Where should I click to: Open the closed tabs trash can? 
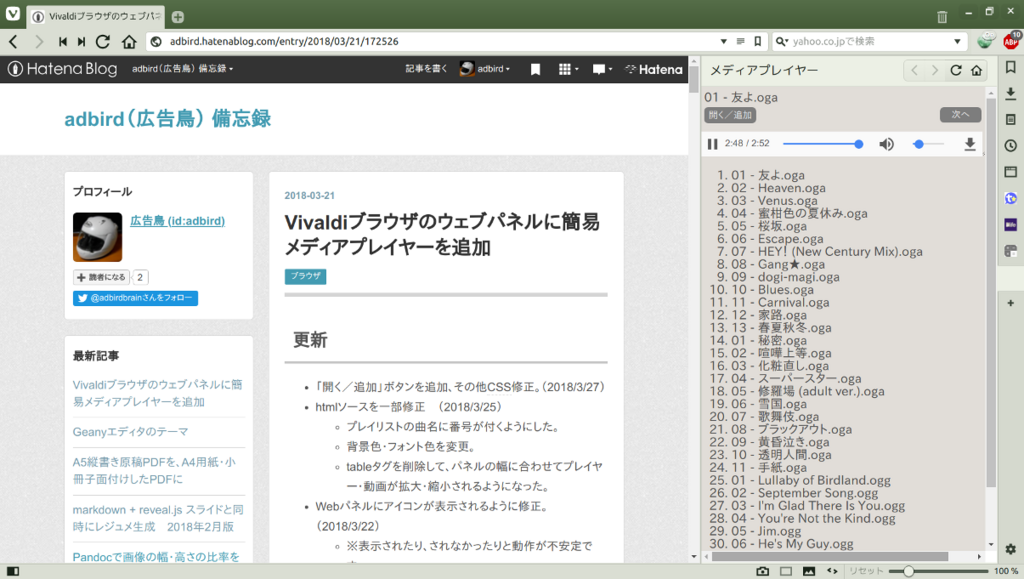coord(942,17)
